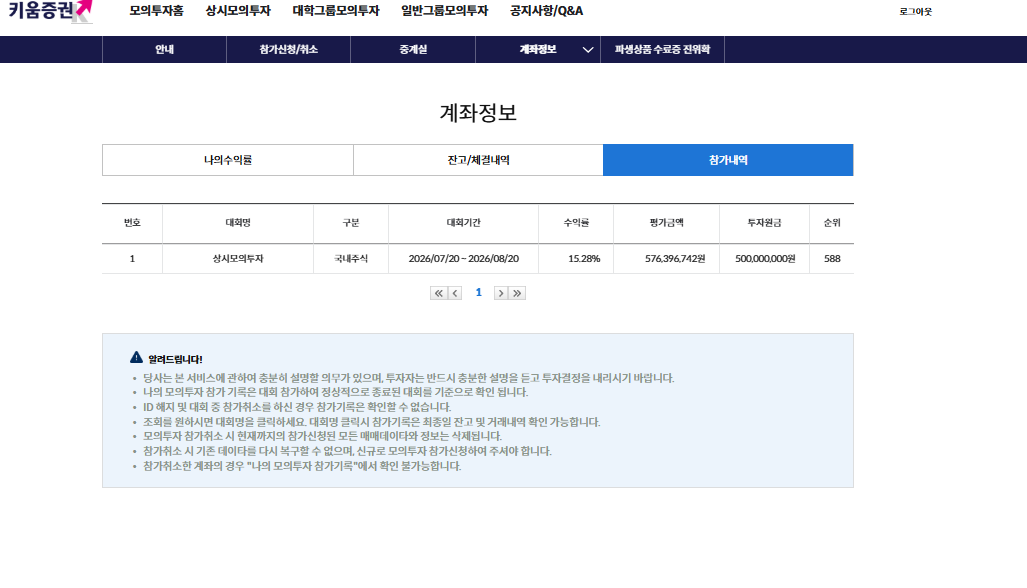This screenshot has width=1027, height=588.
Task: Open 모의투자홈 in top menu
Action: pos(157,11)
